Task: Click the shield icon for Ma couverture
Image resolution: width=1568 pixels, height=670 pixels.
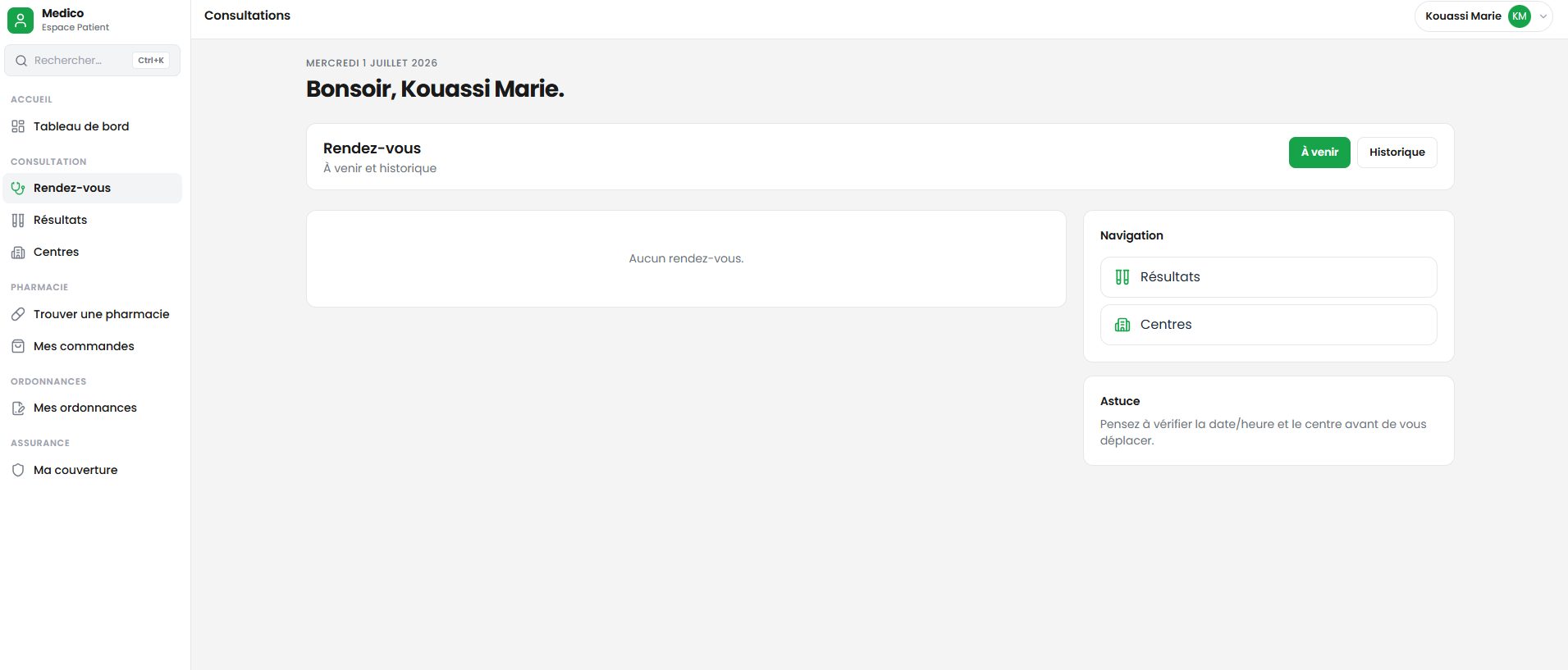Action: 18,470
